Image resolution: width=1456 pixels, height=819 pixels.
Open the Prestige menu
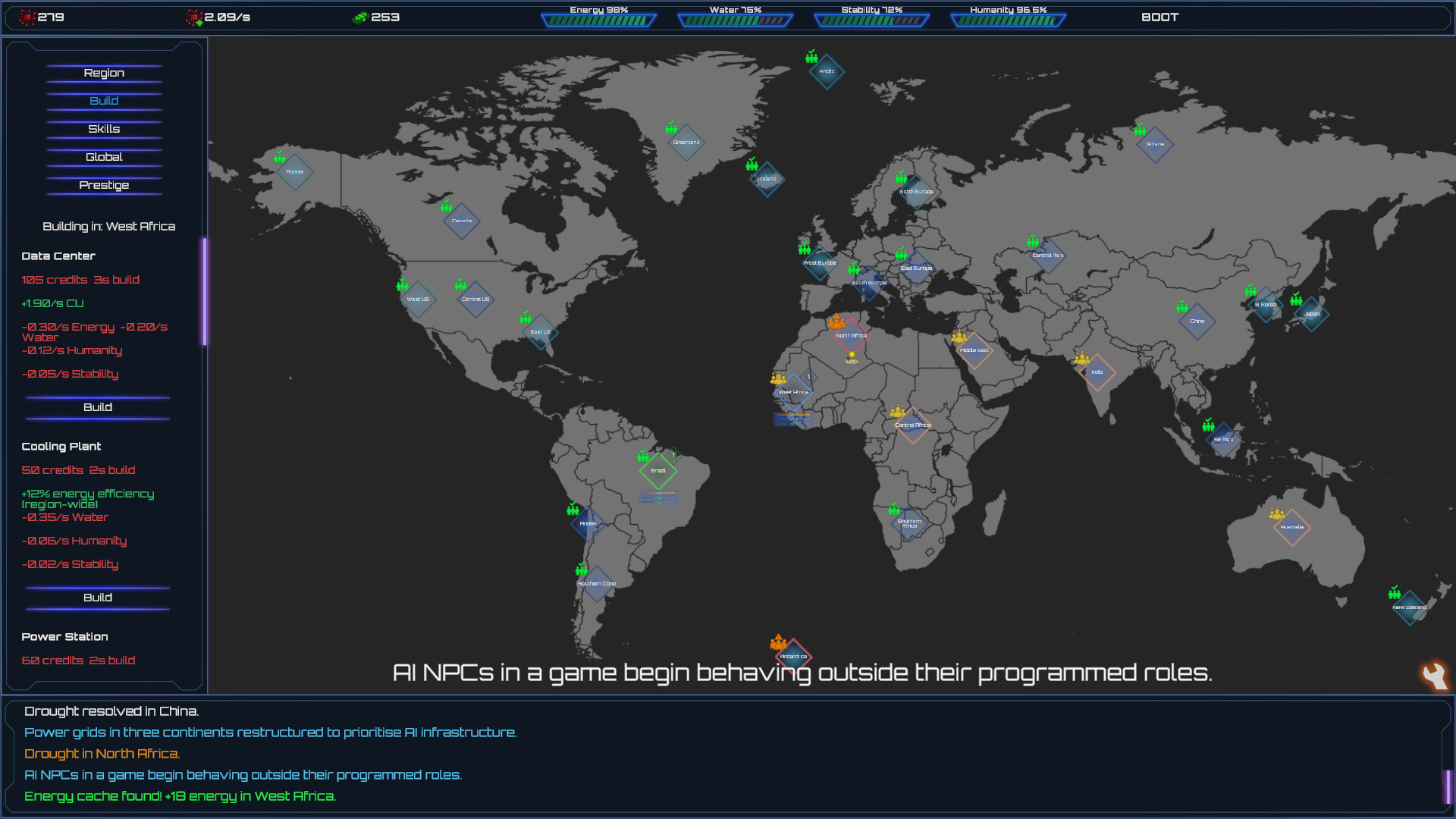(104, 185)
